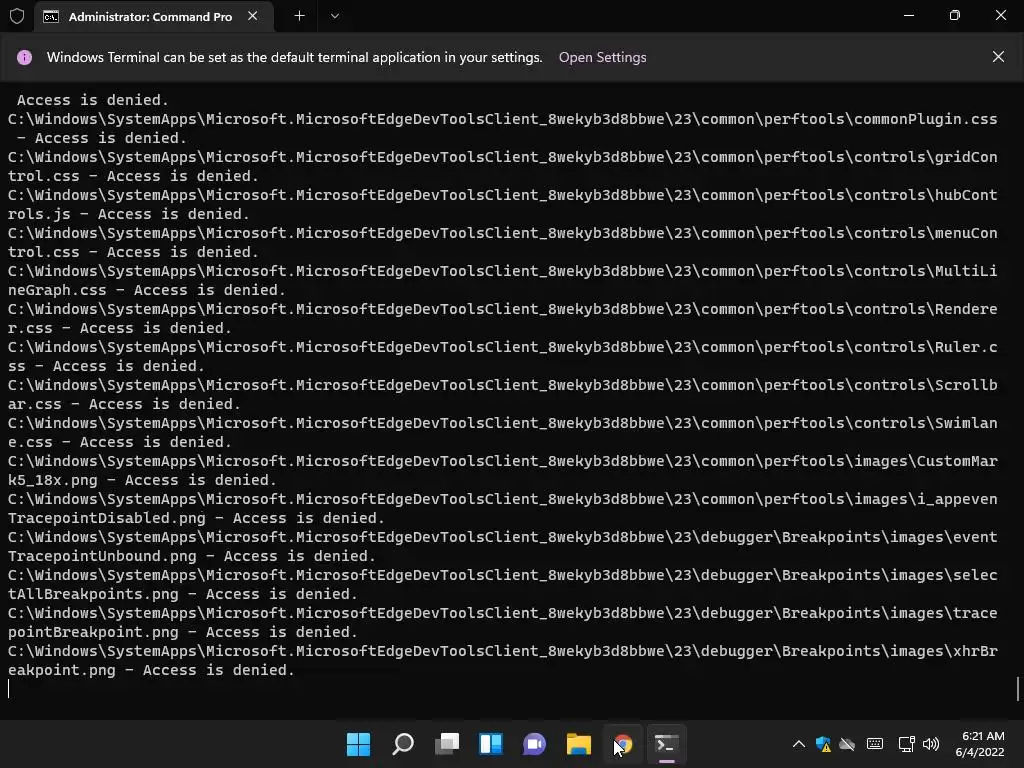Open volume control in system tray
Image resolution: width=1024 pixels, height=768 pixels.
[931, 744]
